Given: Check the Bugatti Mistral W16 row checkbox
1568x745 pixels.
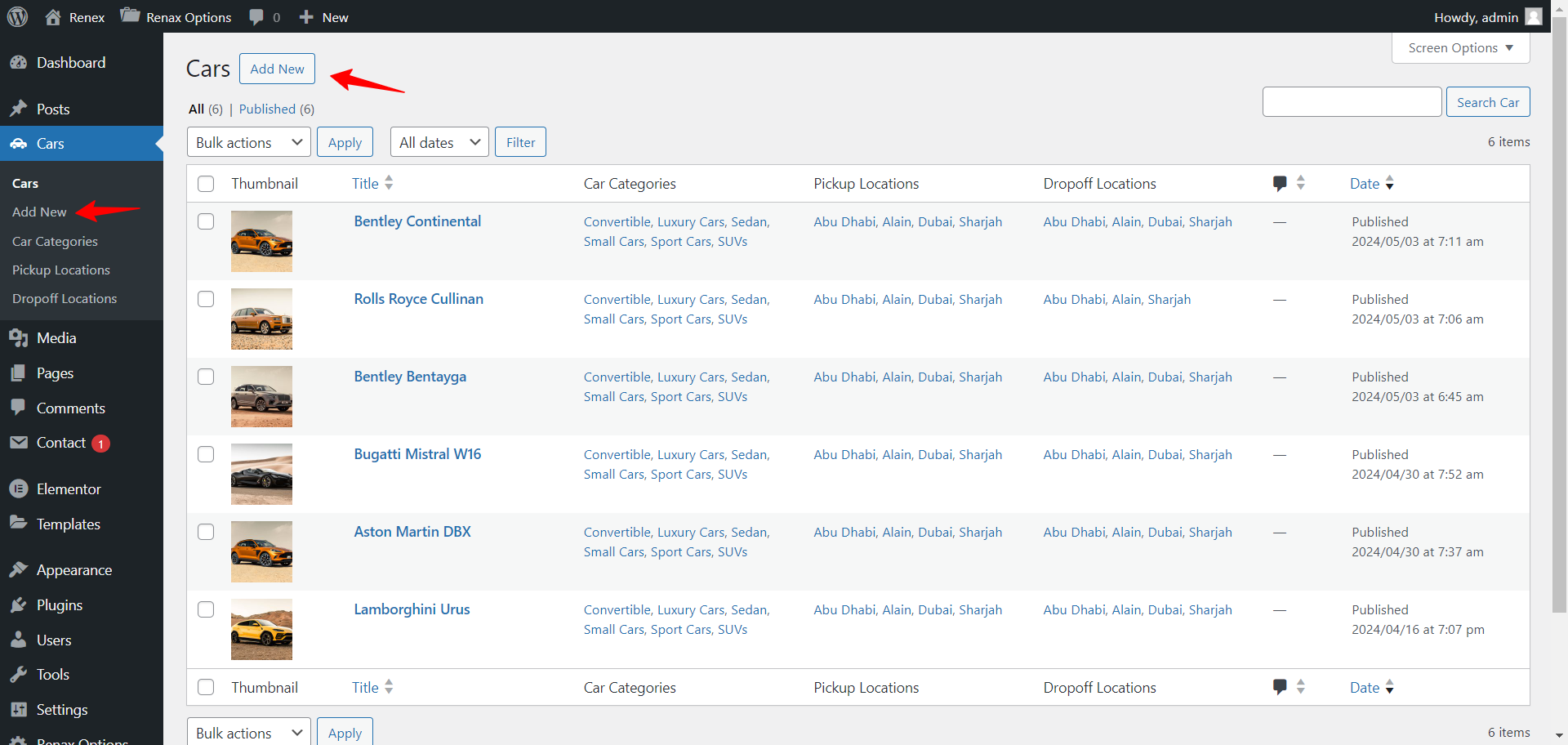Looking at the screenshot, I should coord(206,454).
